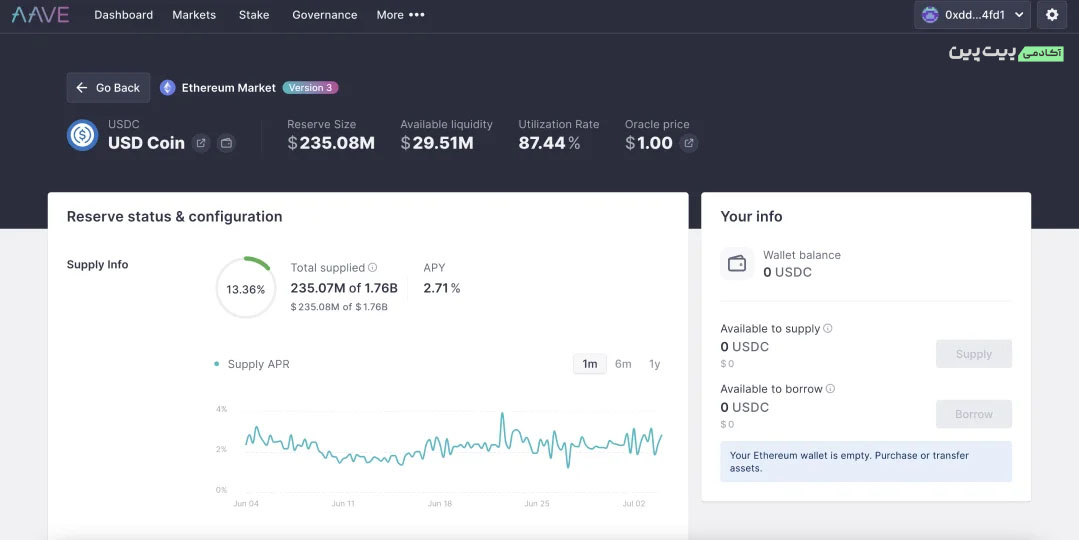Click Total supplied info icon
Screen dimensions: 1079x540
[x=372, y=268]
